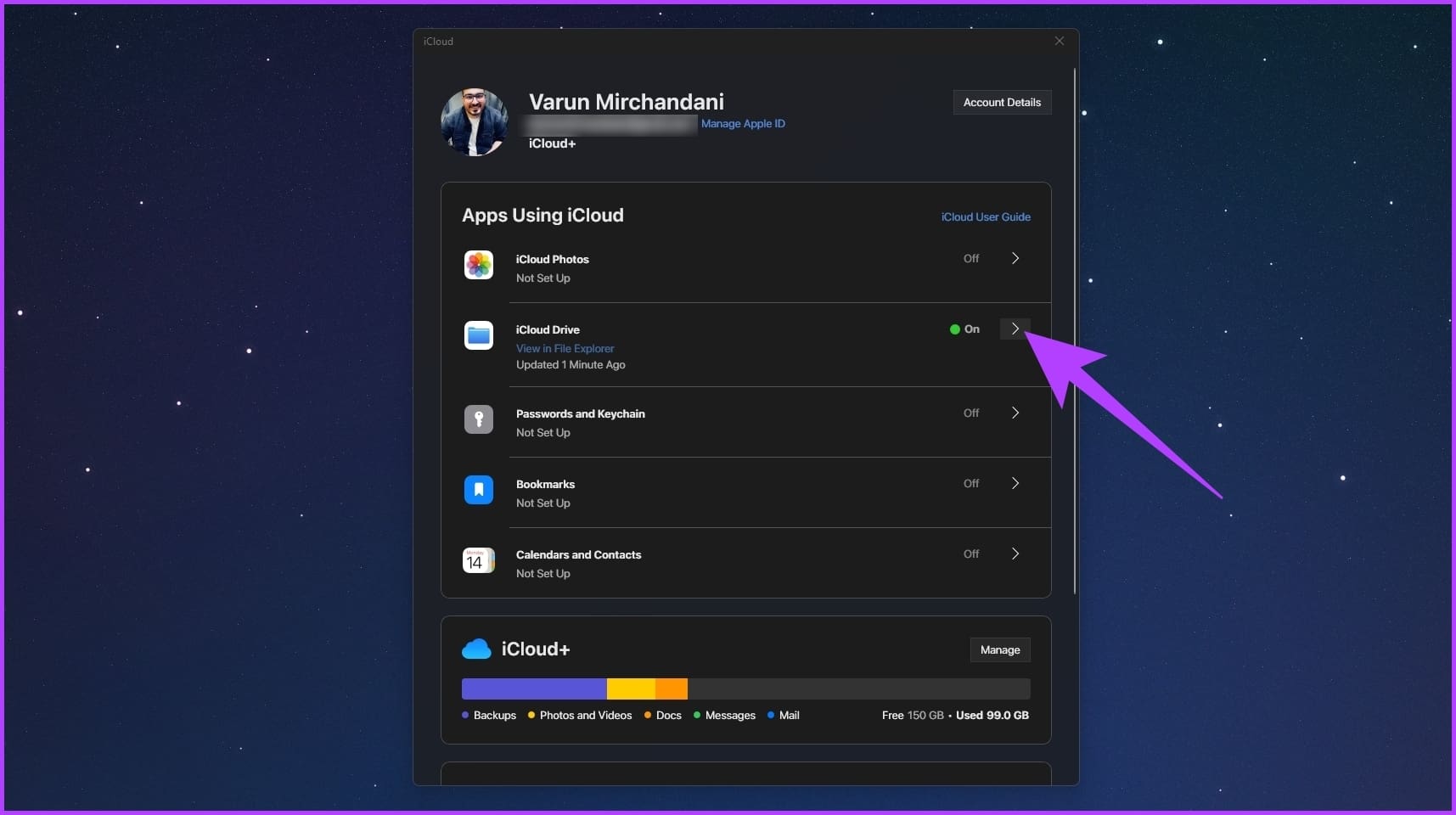Click the Bookmarks Off status

pos(971,483)
